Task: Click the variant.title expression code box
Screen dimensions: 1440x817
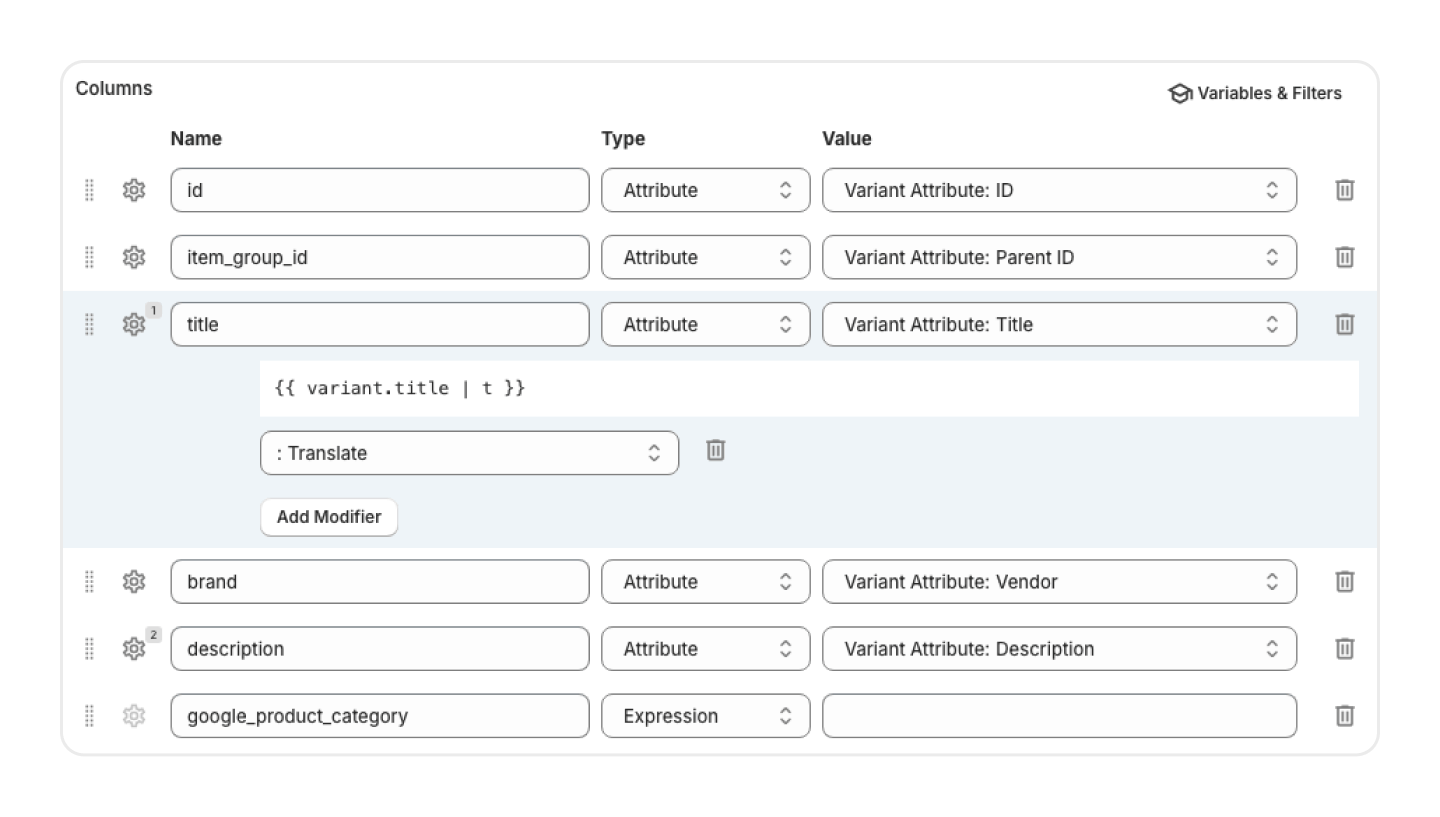Action: (x=808, y=388)
